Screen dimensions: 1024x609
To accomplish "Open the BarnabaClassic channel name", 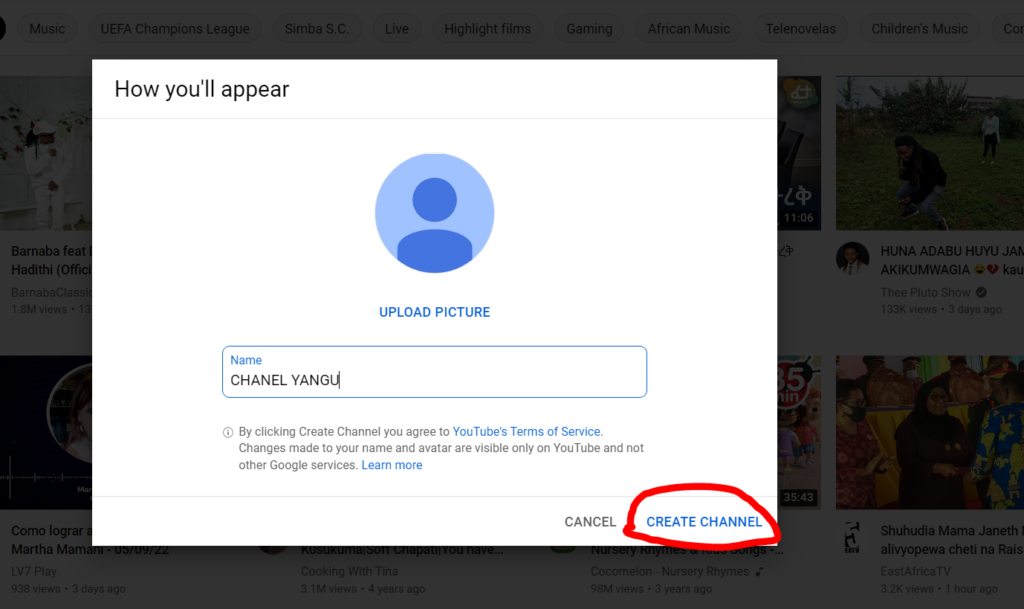I will point(52,292).
